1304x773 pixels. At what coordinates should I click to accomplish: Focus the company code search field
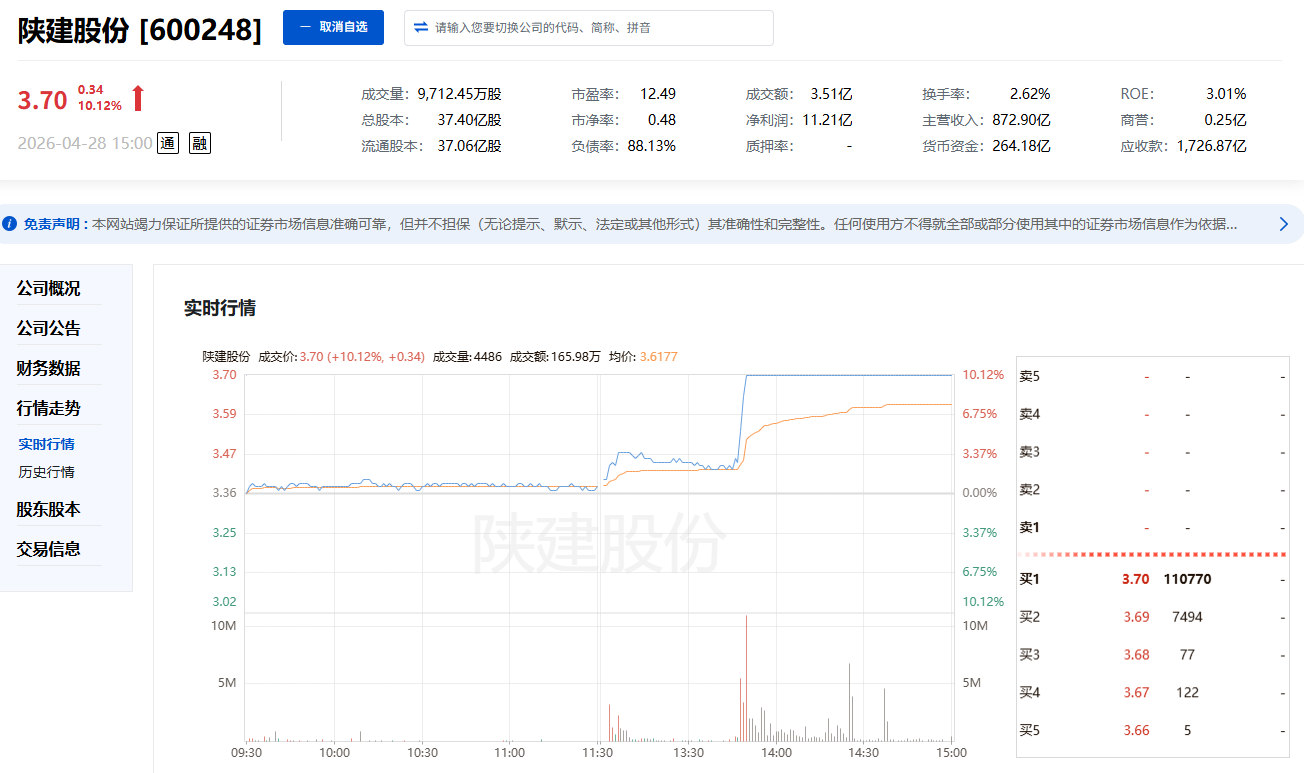588,28
